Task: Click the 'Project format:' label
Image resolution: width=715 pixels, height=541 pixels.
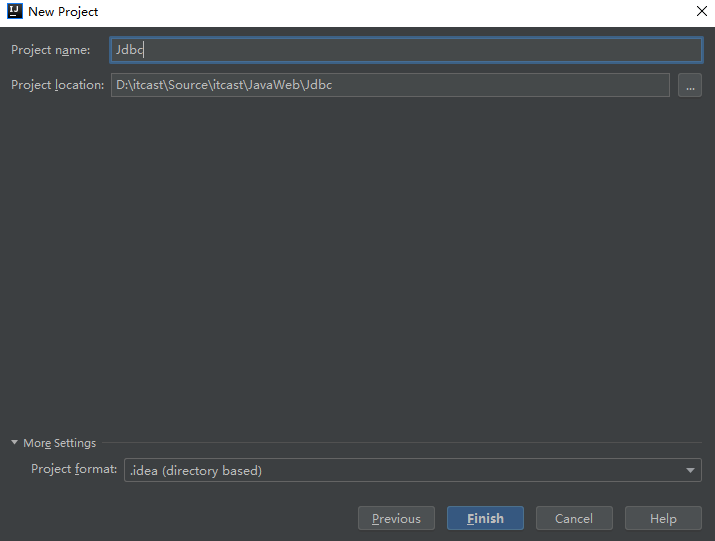Action: click(x=74, y=469)
